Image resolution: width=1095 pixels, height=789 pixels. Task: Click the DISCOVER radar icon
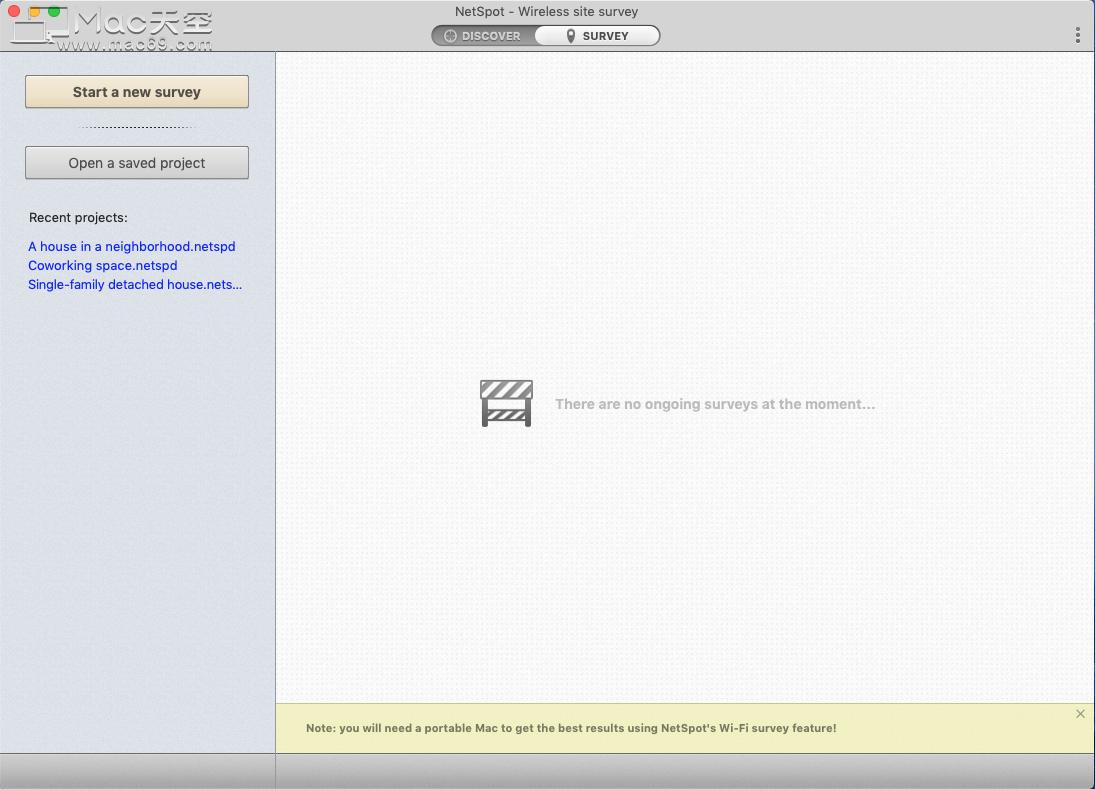[x=450, y=35]
